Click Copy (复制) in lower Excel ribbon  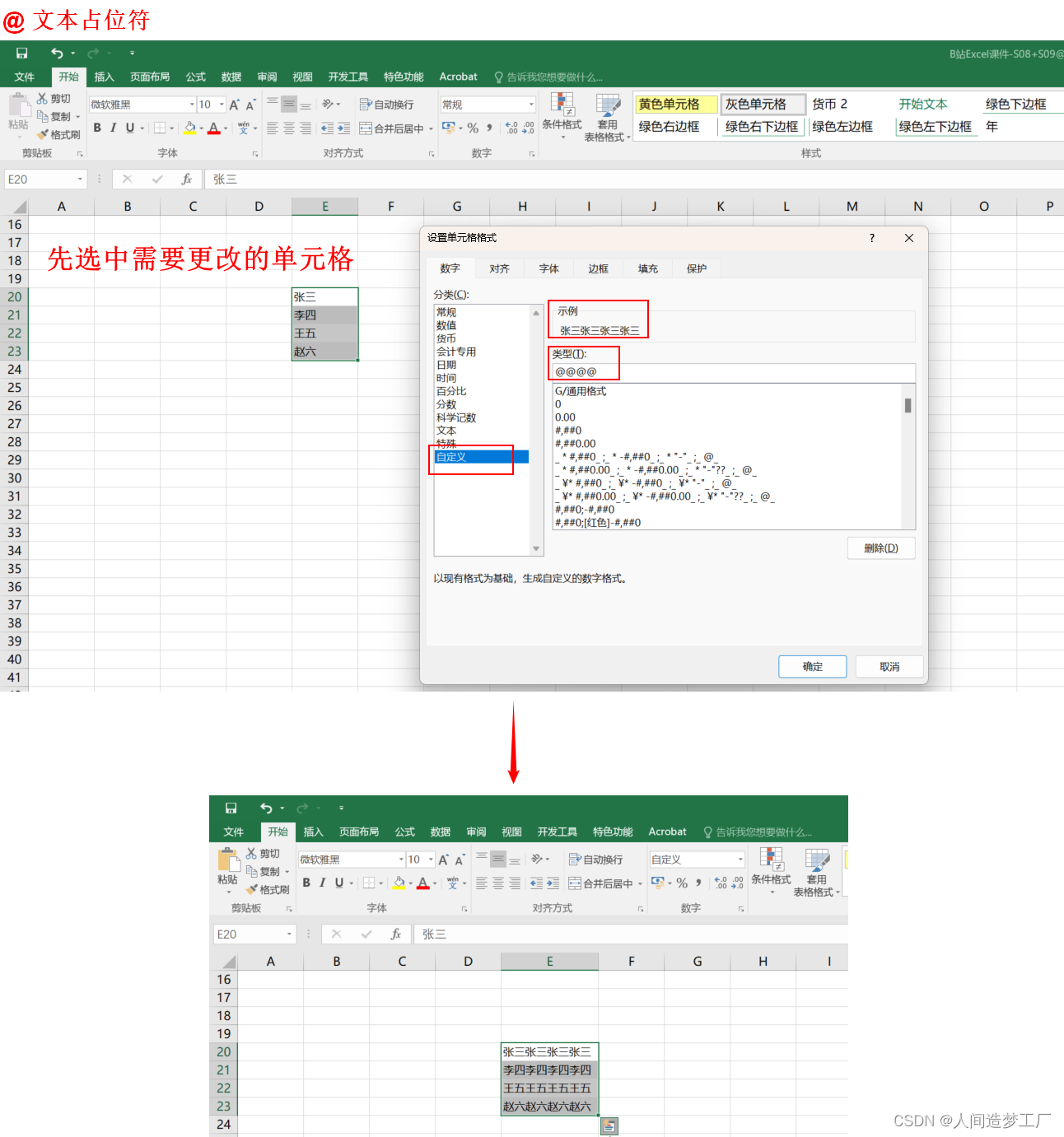point(264,871)
